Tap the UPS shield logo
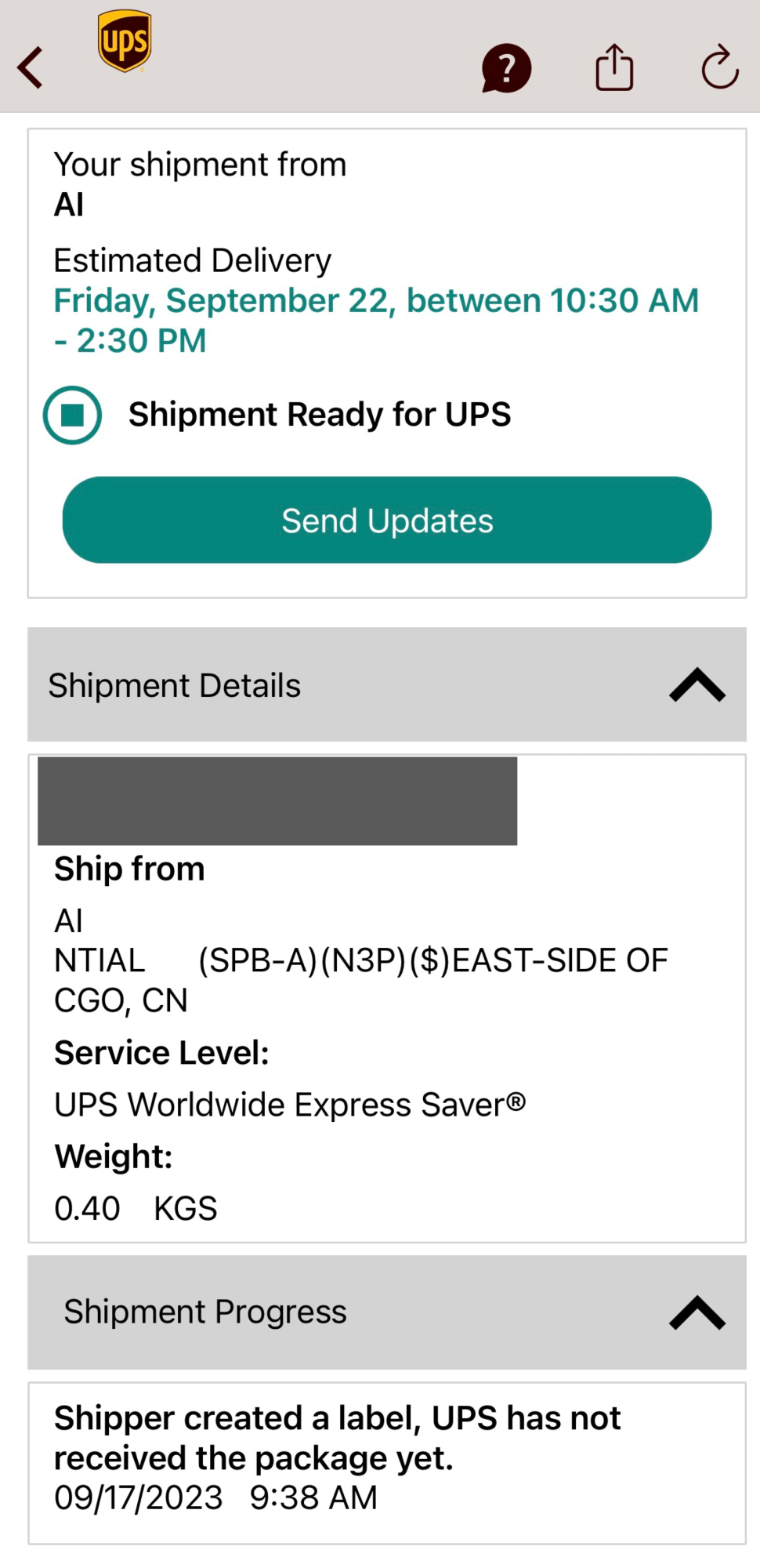This screenshot has width=760, height=1568. (125, 41)
